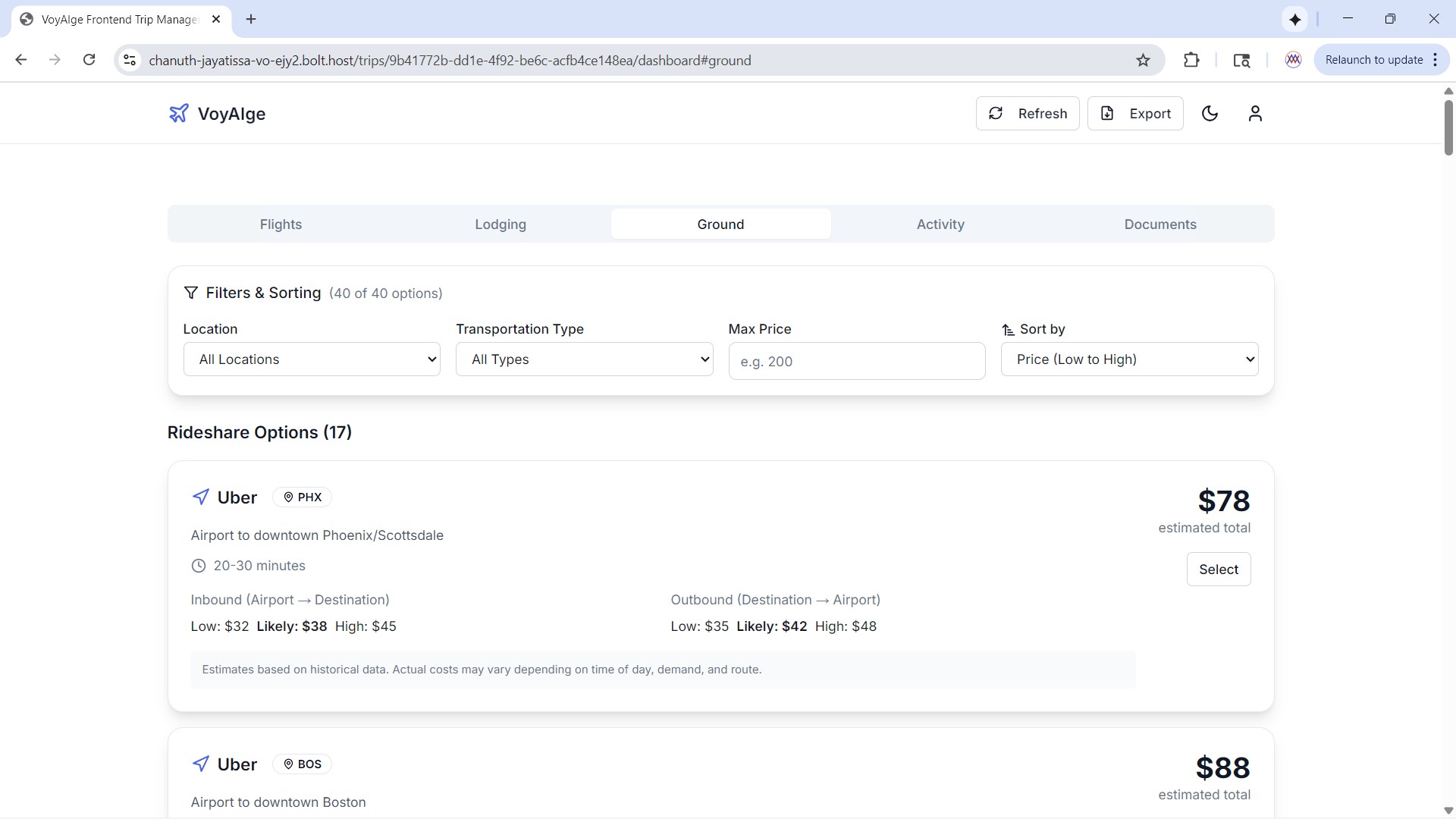Viewport: 1456px width, 819px height.
Task: Open the Sort by dropdown
Action: (1129, 359)
